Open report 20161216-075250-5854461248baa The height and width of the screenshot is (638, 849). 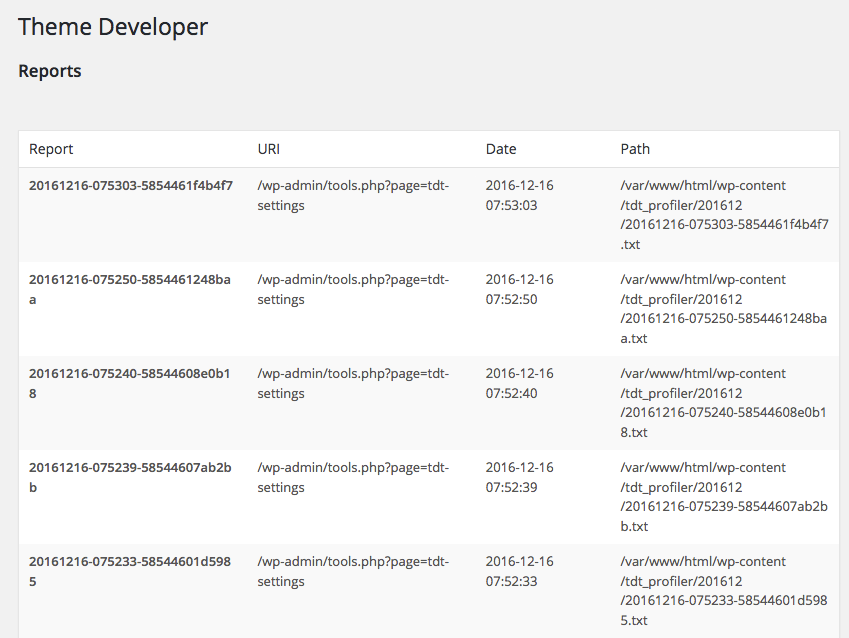click(130, 289)
